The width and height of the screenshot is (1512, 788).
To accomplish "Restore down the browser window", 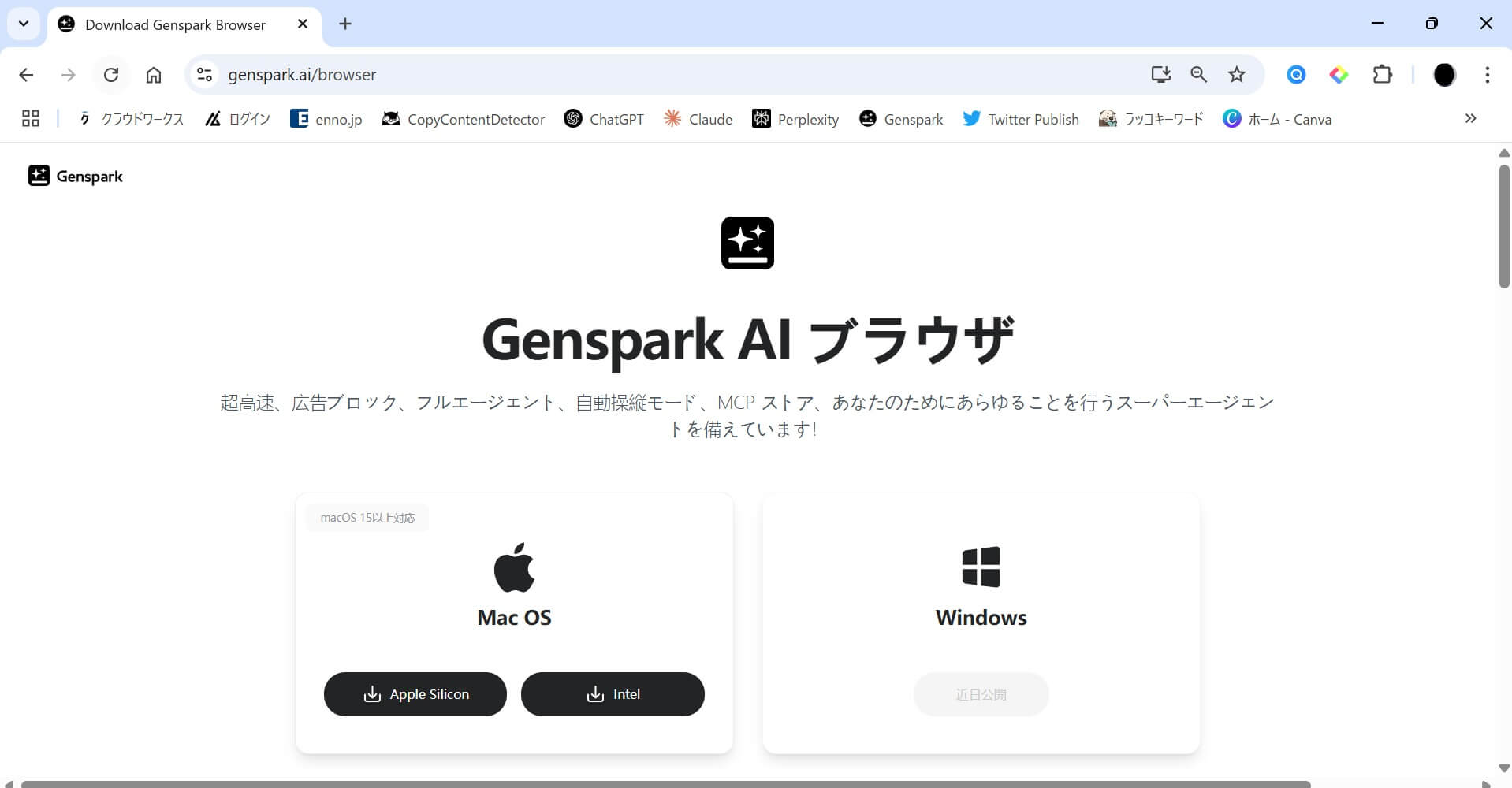I will tap(1432, 24).
